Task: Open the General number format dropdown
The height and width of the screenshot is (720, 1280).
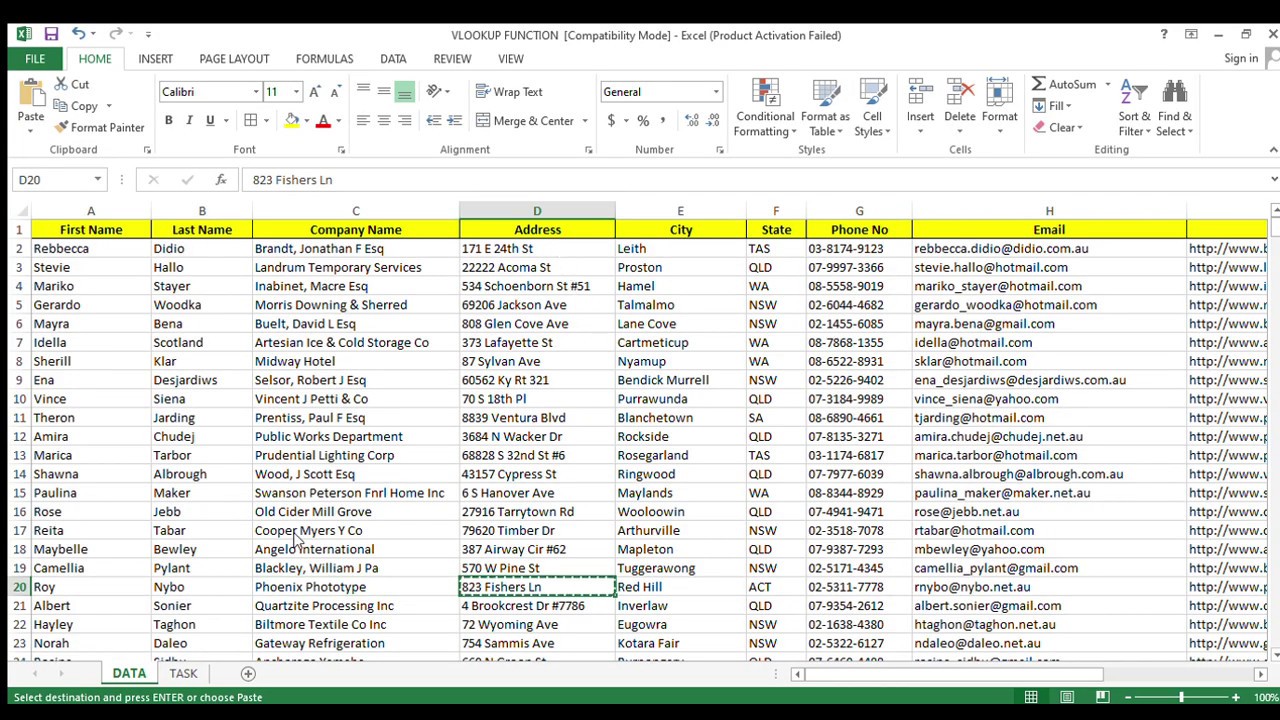Action: pos(716,92)
